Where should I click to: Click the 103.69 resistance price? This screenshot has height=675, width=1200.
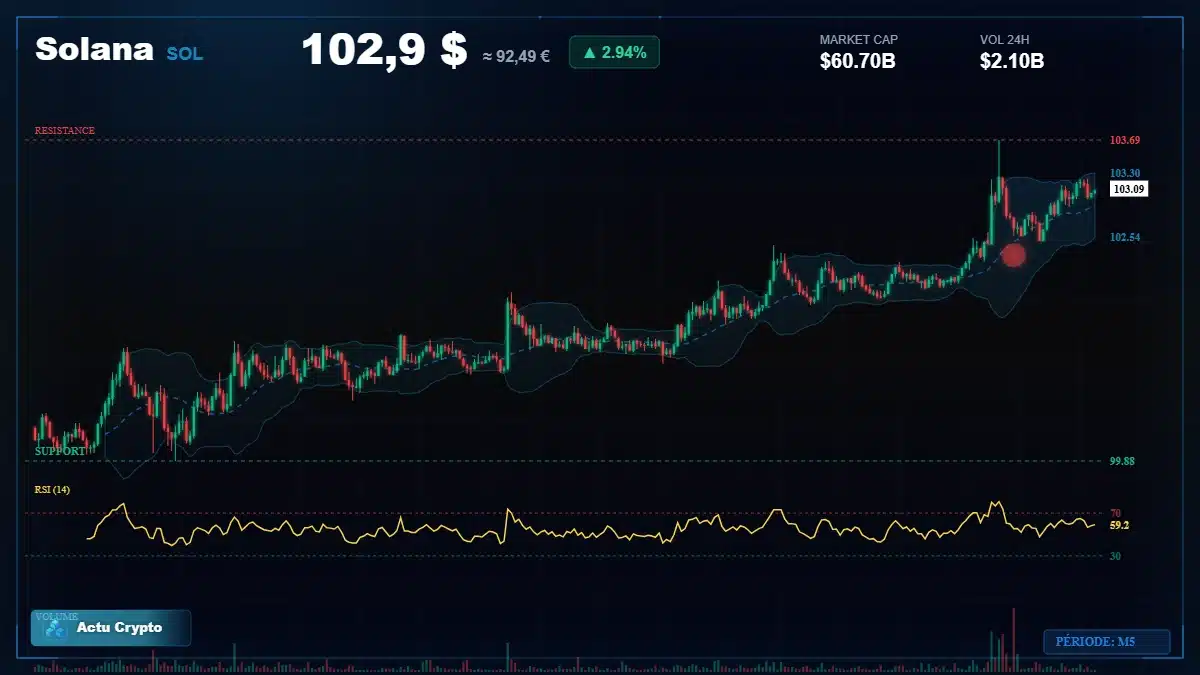click(x=1125, y=140)
